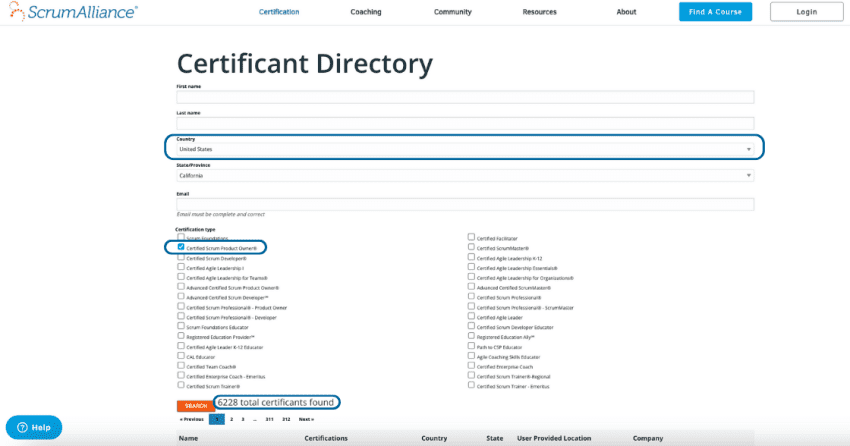Open the Country dropdown showing United States
This screenshot has height=446, width=850.
coord(465,149)
